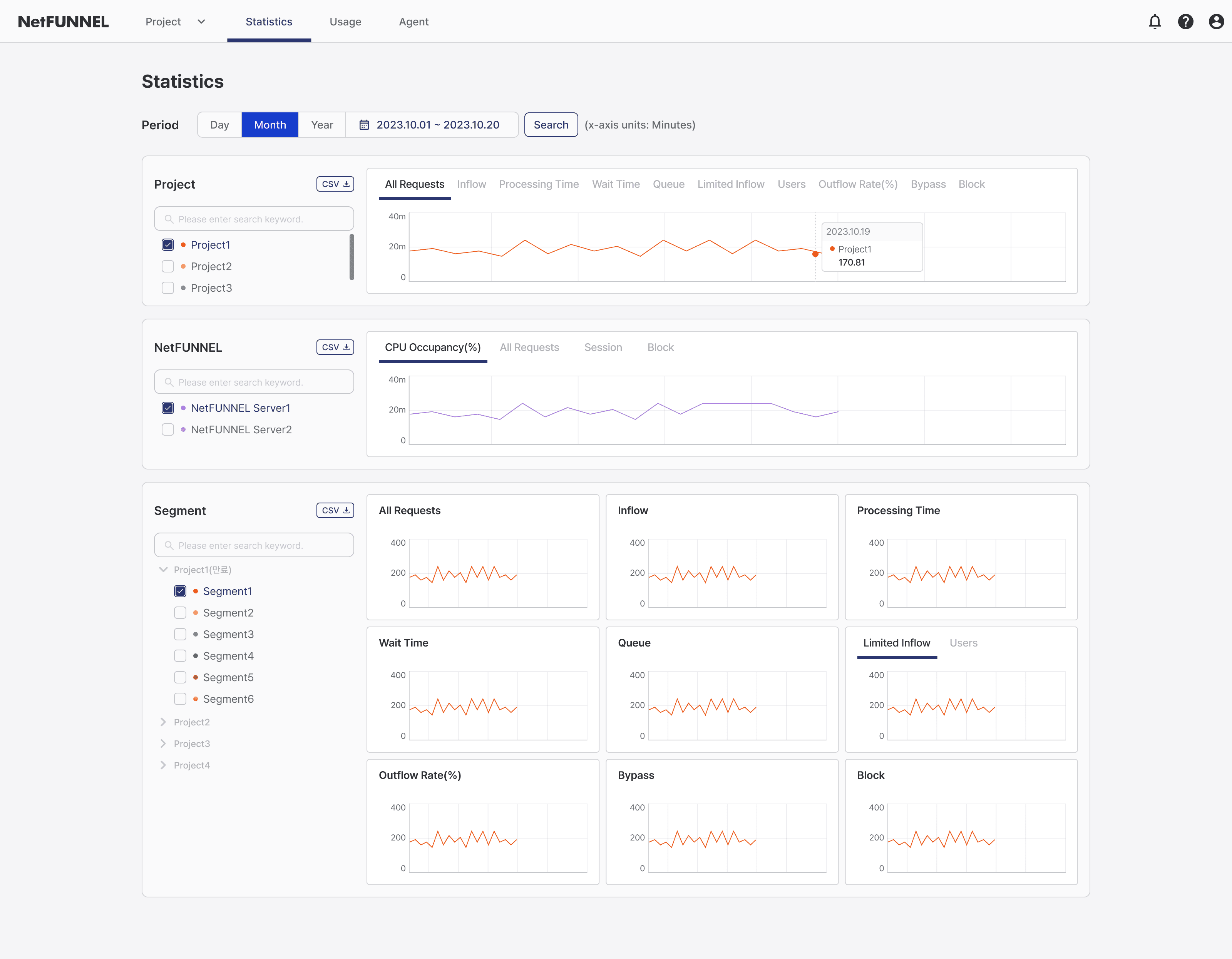The height and width of the screenshot is (959, 1232).
Task: Expand Project2 in segment tree
Action: tap(163, 721)
